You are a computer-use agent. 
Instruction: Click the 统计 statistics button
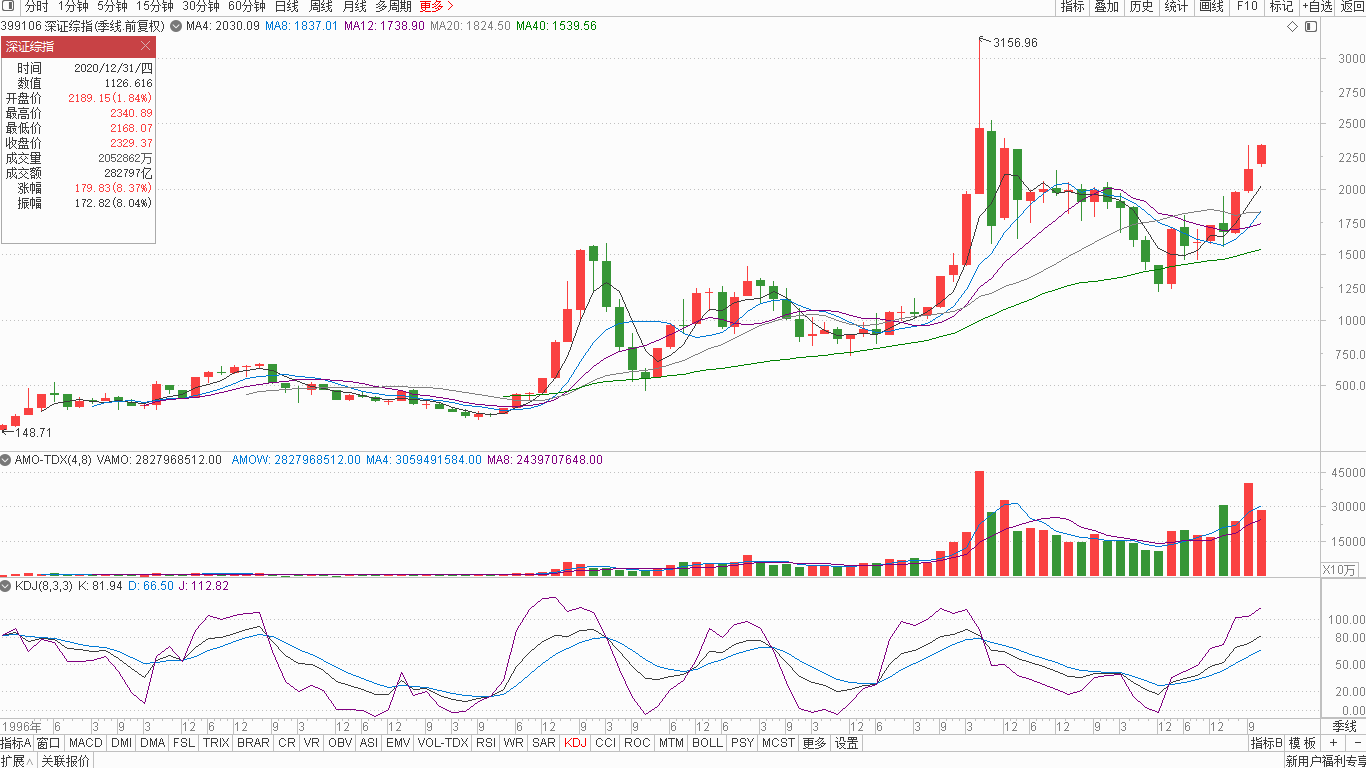[1176, 6]
